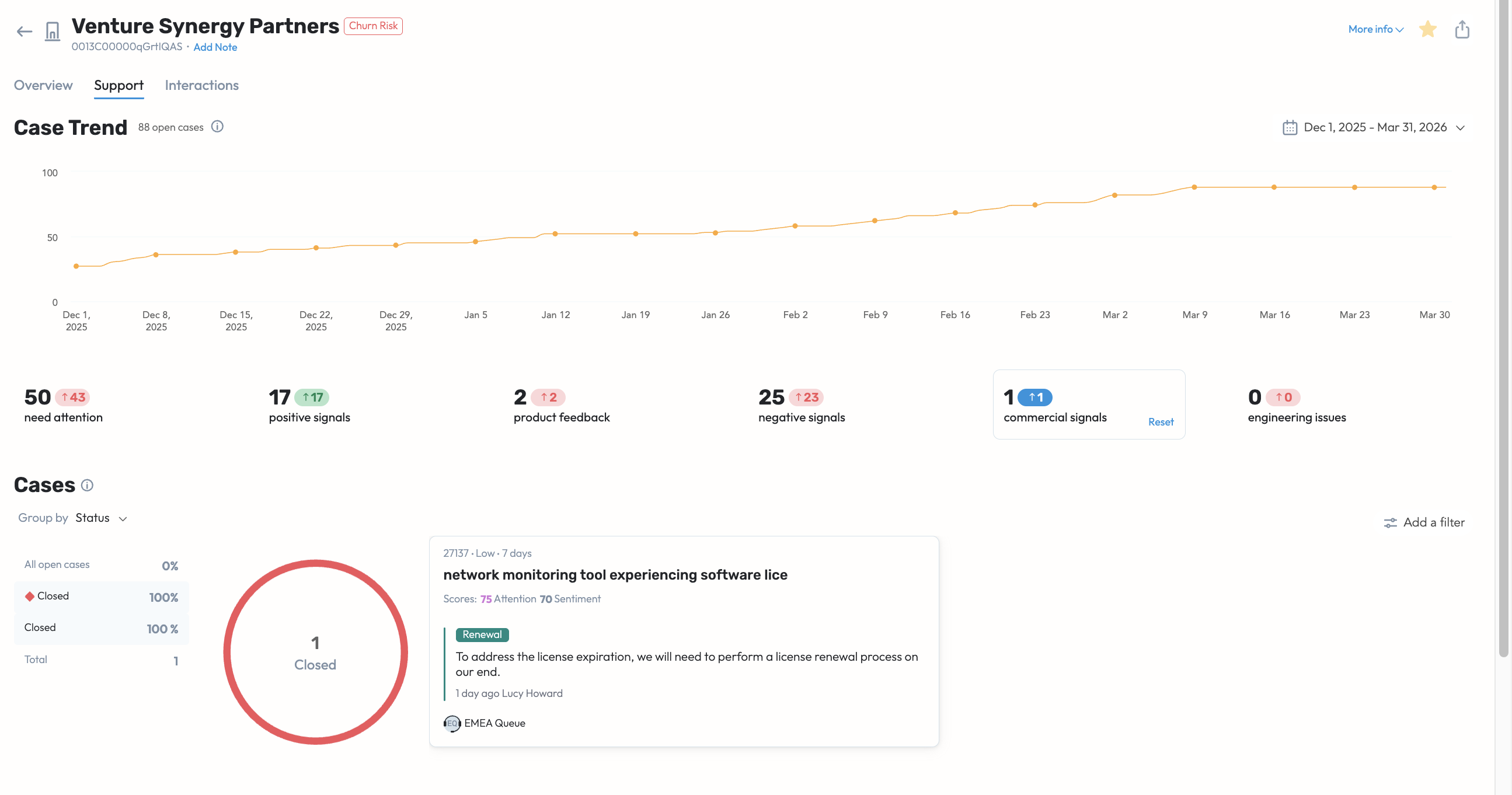The image size is (1512, 795).
Task: Click the back arrow icon
Action: click(24, 31)
